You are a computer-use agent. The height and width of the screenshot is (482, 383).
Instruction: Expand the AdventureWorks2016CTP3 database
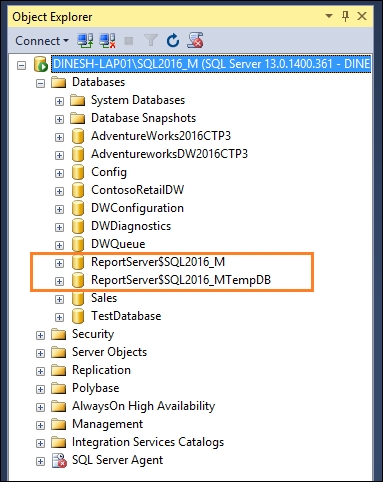pos(59,137)
